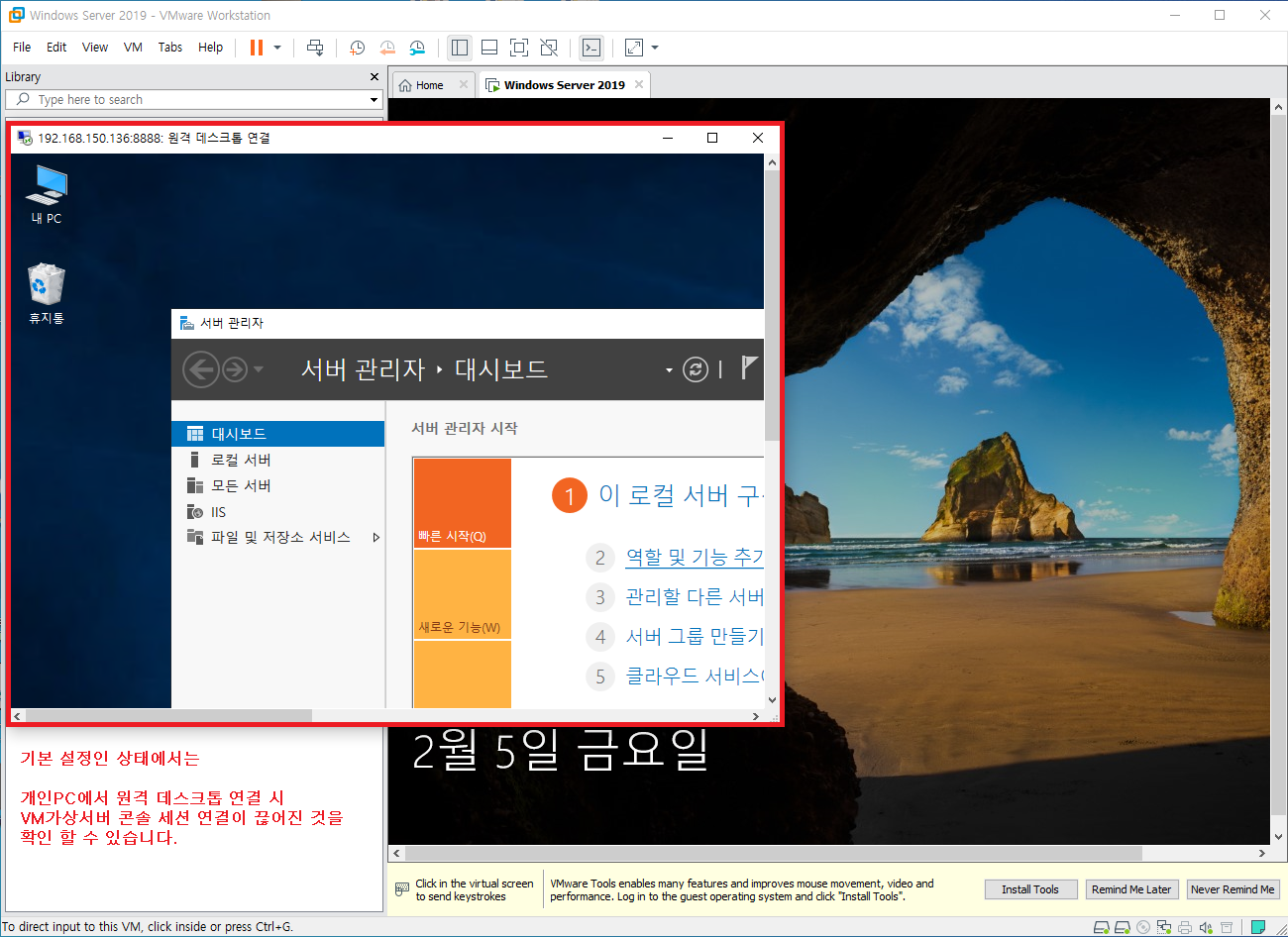1288x937 pixels.
Task: Open the network adapter status icon
Action: tap(1164, 928)
